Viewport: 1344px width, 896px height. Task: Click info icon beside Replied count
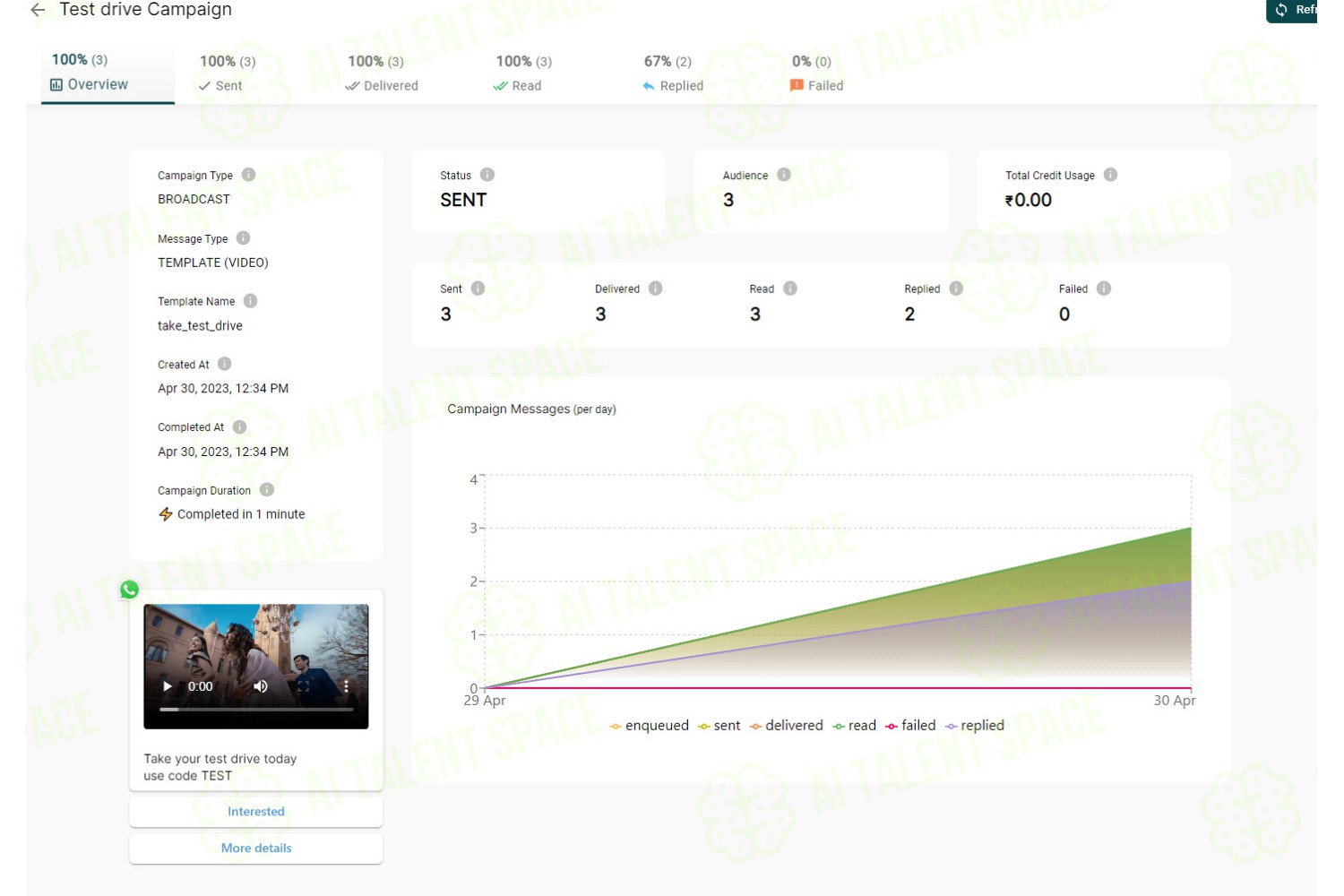956,289
